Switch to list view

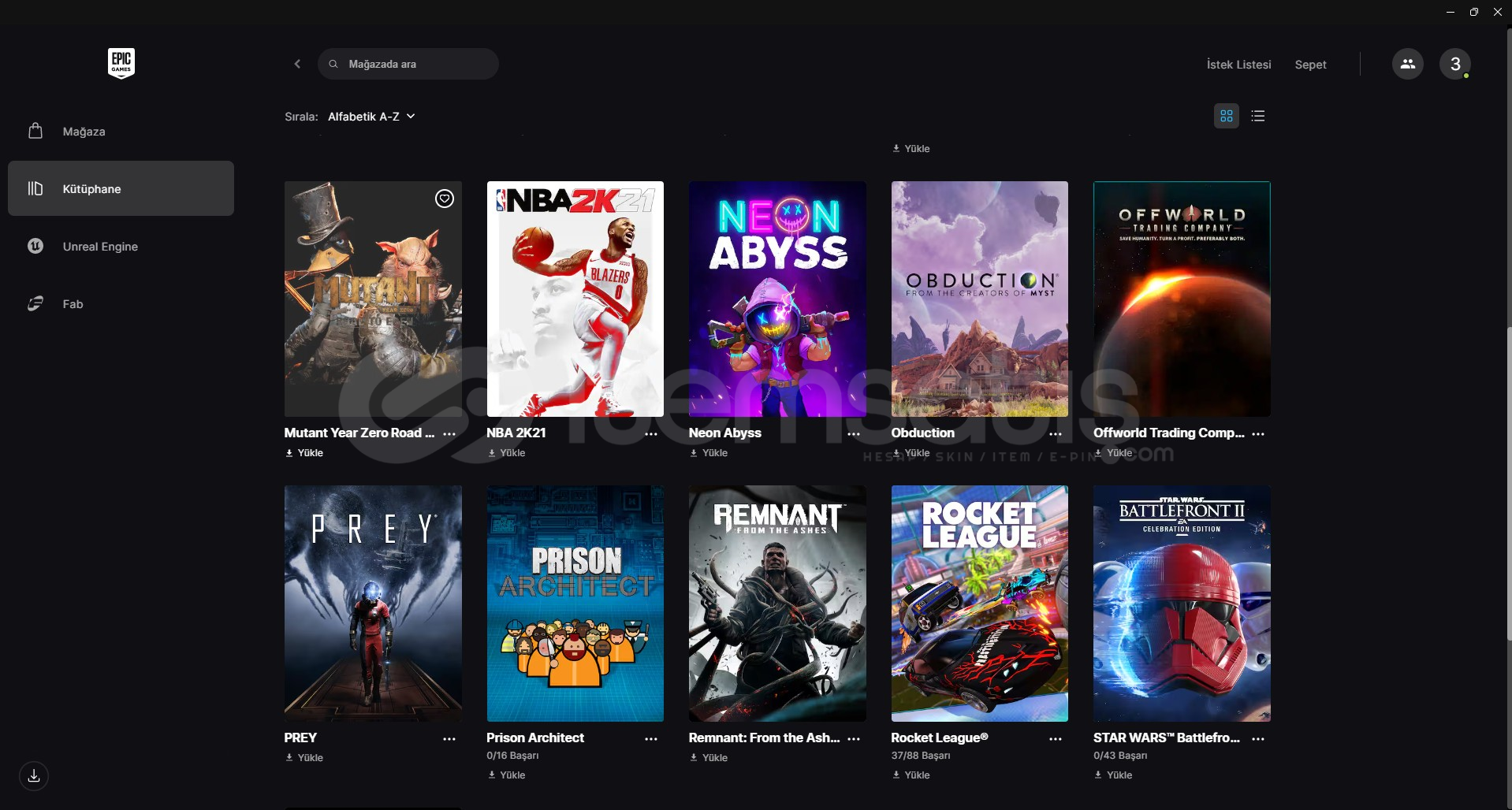click(1258, 116)
